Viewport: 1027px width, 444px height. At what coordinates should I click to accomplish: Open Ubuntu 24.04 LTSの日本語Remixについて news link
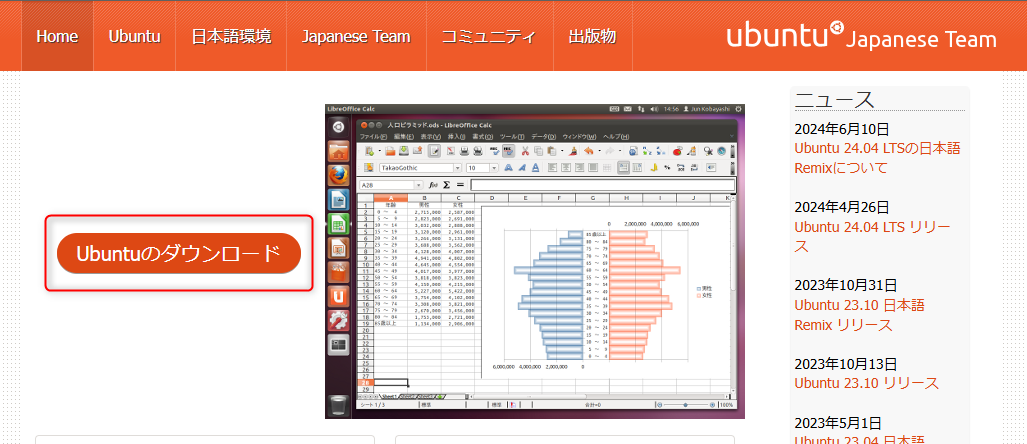click(877, 158)
